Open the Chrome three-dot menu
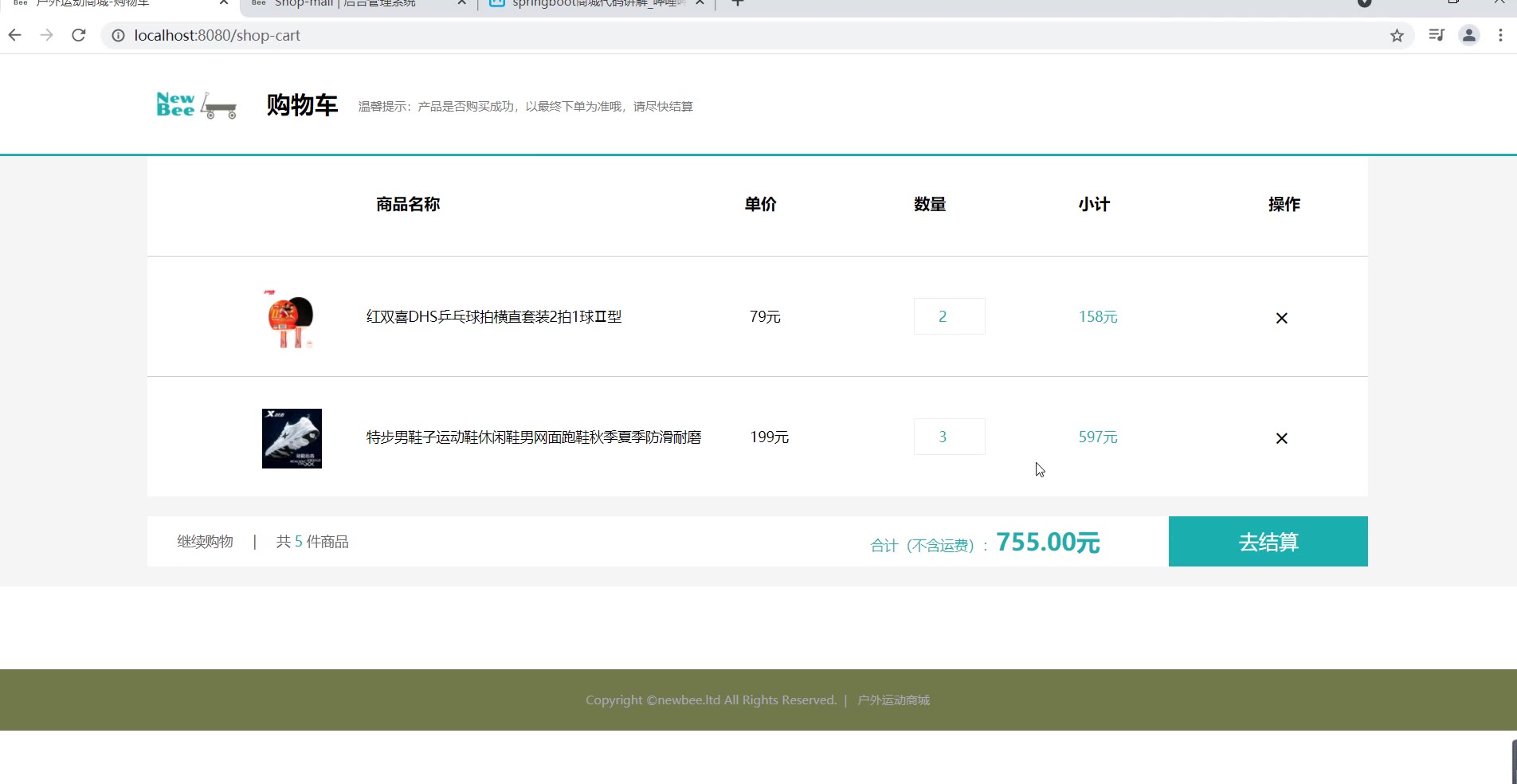1517x784 pixels. point(1500,35)
